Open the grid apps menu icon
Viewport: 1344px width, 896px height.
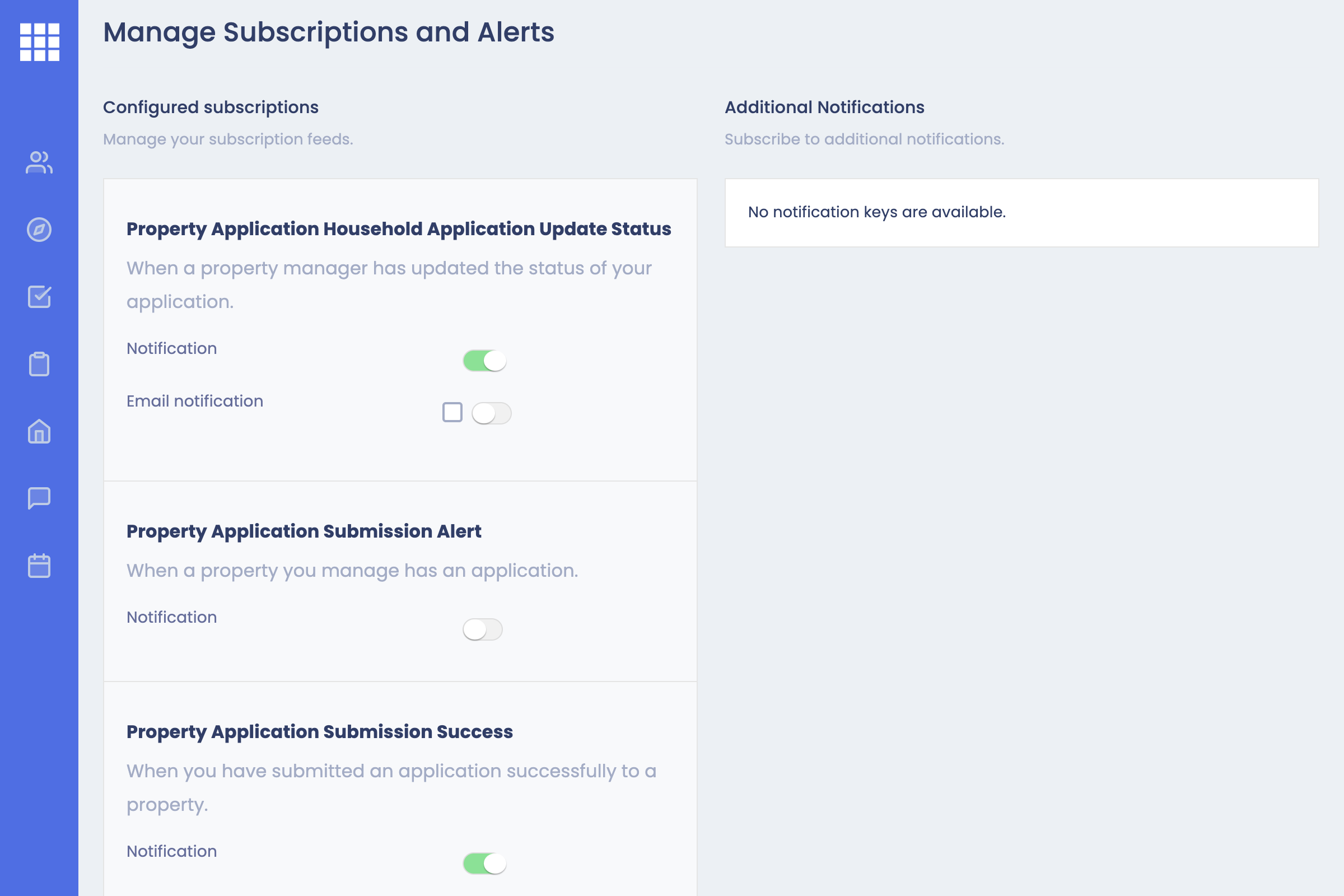tap(39, 41)
